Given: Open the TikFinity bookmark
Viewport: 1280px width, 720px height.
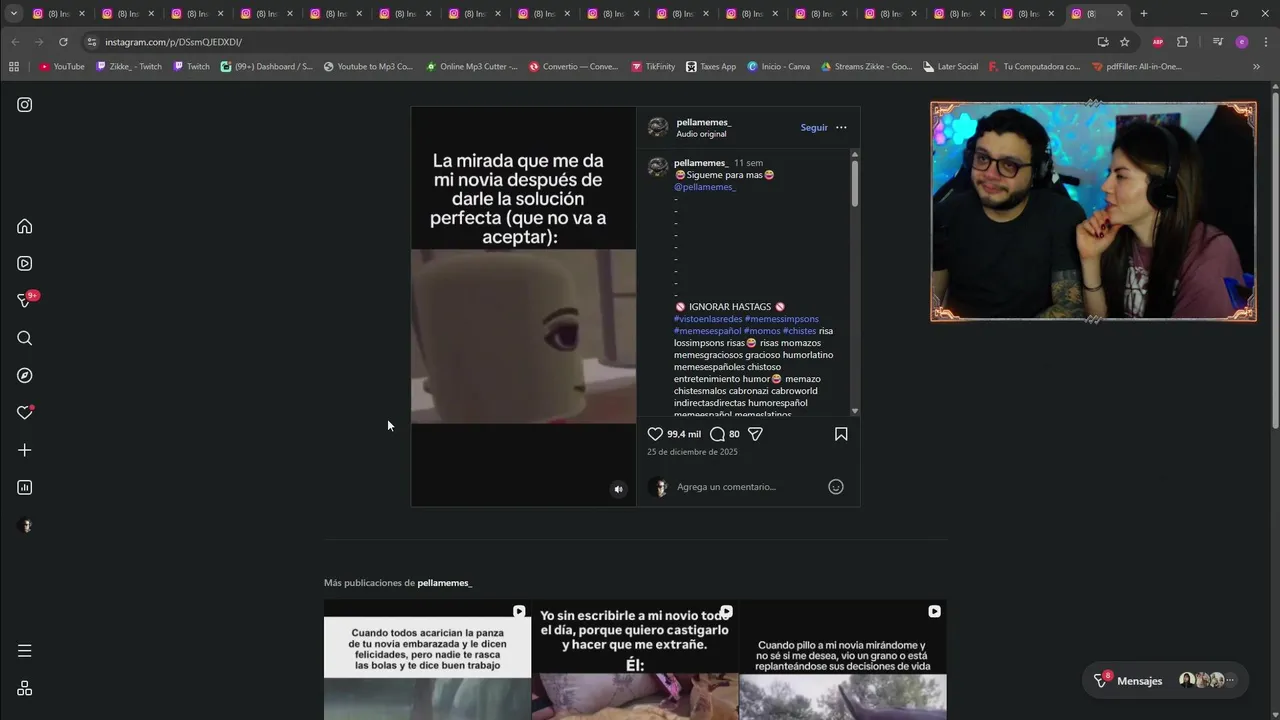Looking at the screenshot, I should [x=653, y=67].
